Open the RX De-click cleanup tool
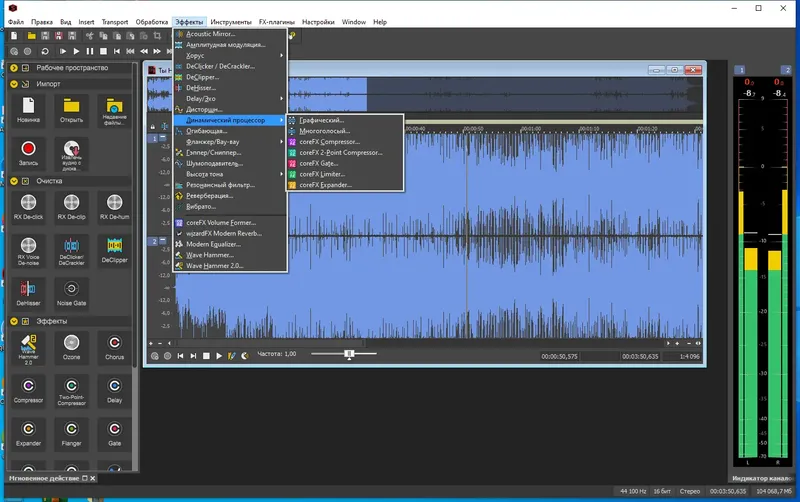Image resolution: width=800 pixels, height=502 pixels. click(28, 203)
